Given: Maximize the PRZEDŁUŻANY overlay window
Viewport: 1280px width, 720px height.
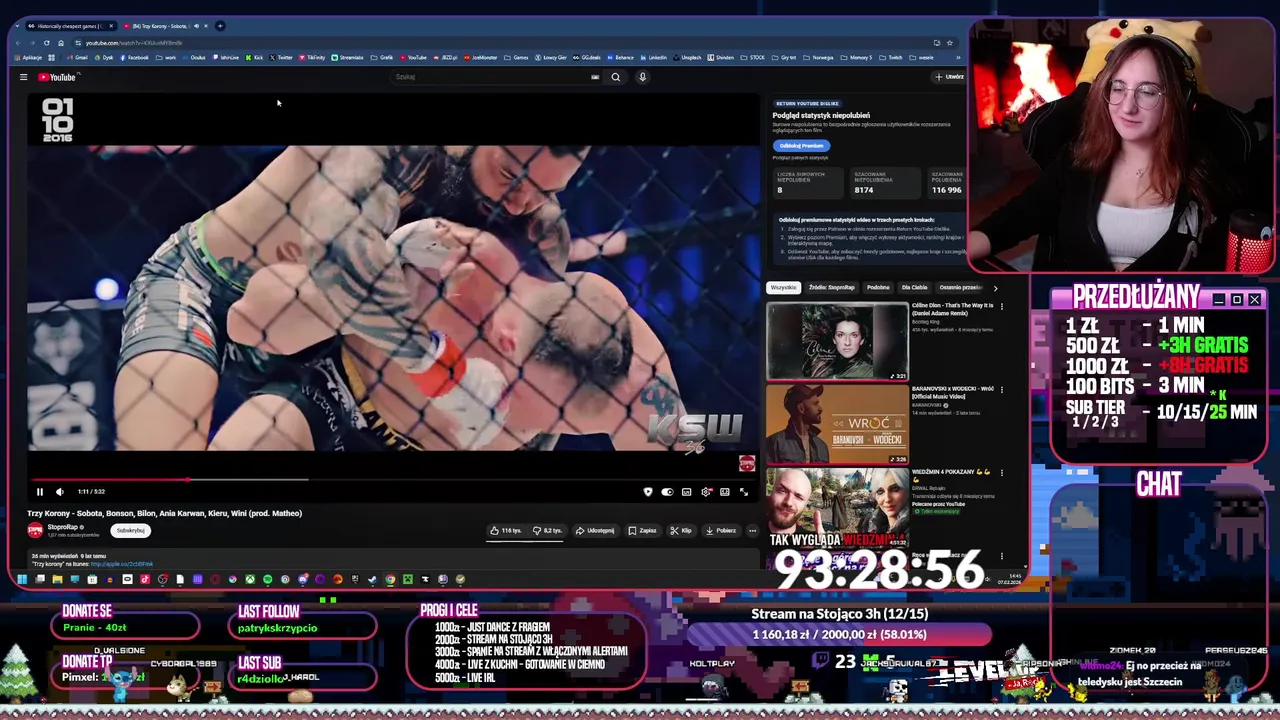Looking at the screenshot, I should pyautogui.click(x=1237, y=299).
